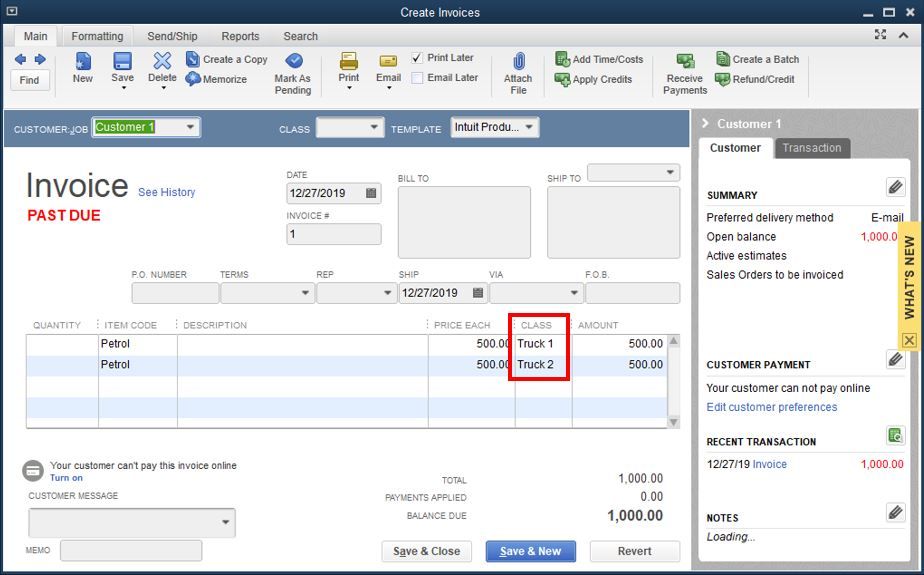This screenshot has width=924, height=575.
Task: Open Edit customer preferences link
Action: [x=771, y=407]
